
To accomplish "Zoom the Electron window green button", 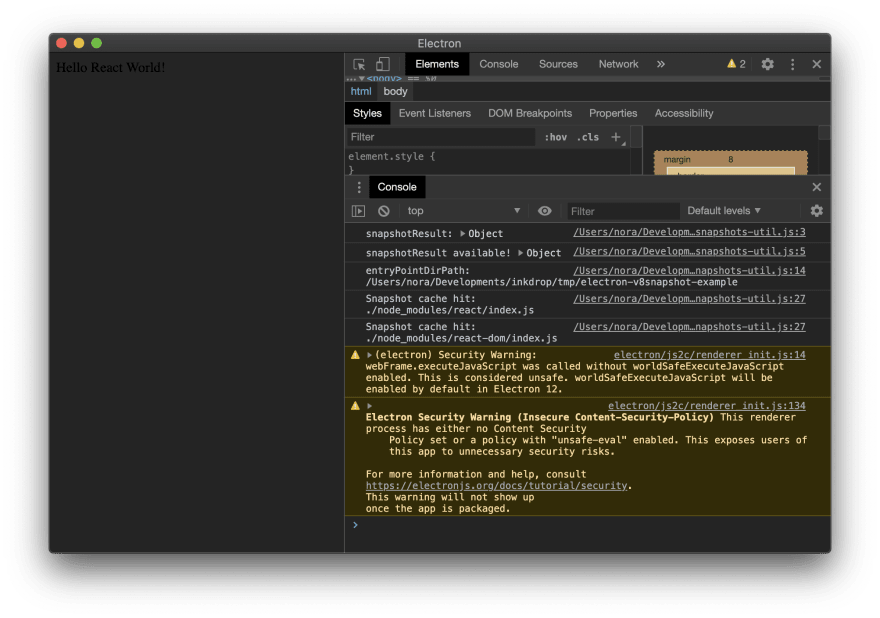I will click(97, 43).
